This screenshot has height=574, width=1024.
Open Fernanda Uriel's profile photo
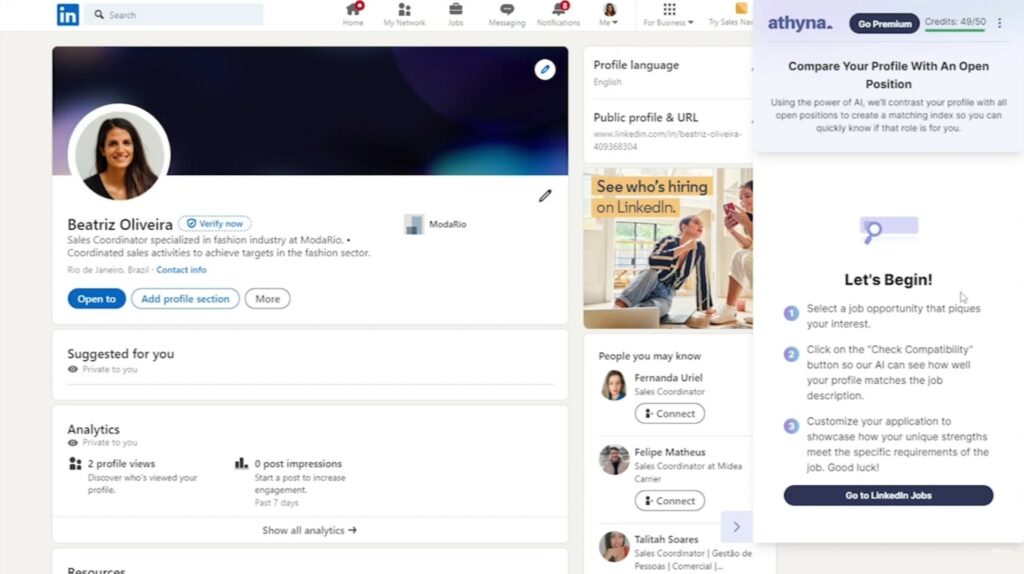click(614, 385)
